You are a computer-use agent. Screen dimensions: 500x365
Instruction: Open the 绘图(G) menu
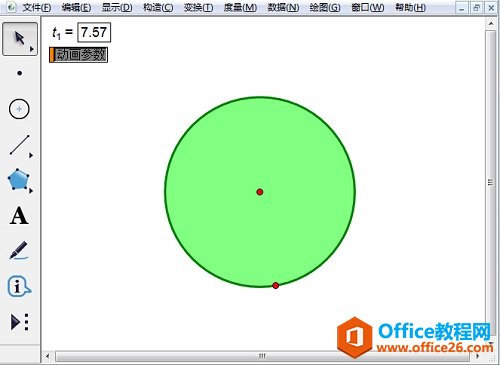325,7
